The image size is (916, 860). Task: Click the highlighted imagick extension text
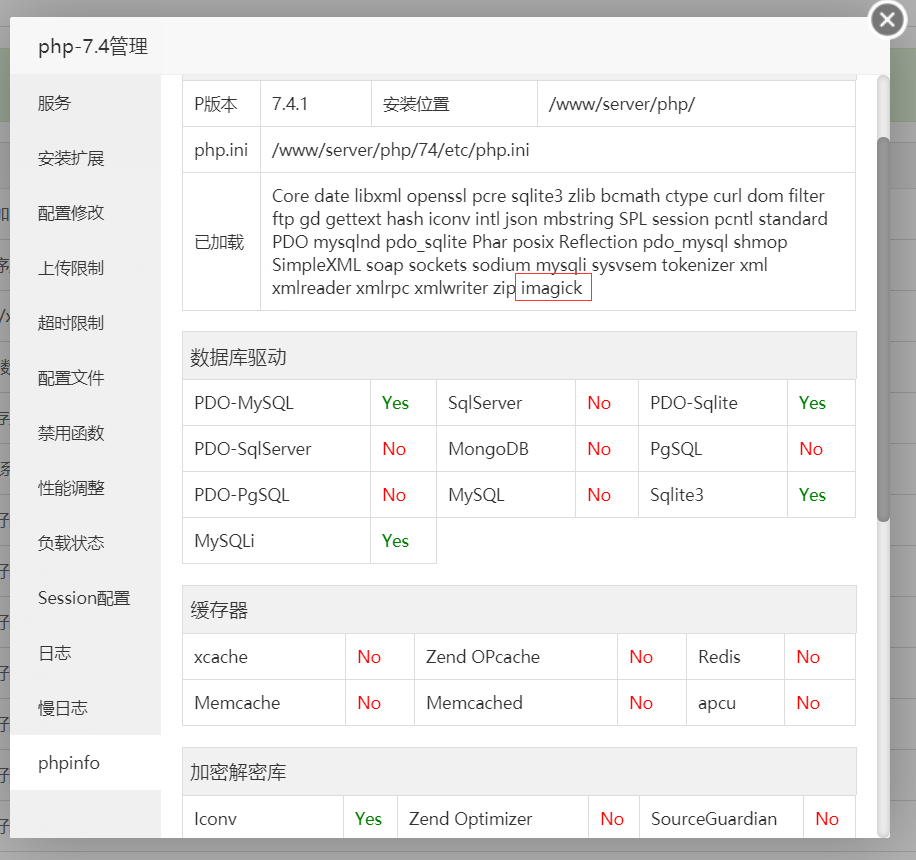pos(553,287)
